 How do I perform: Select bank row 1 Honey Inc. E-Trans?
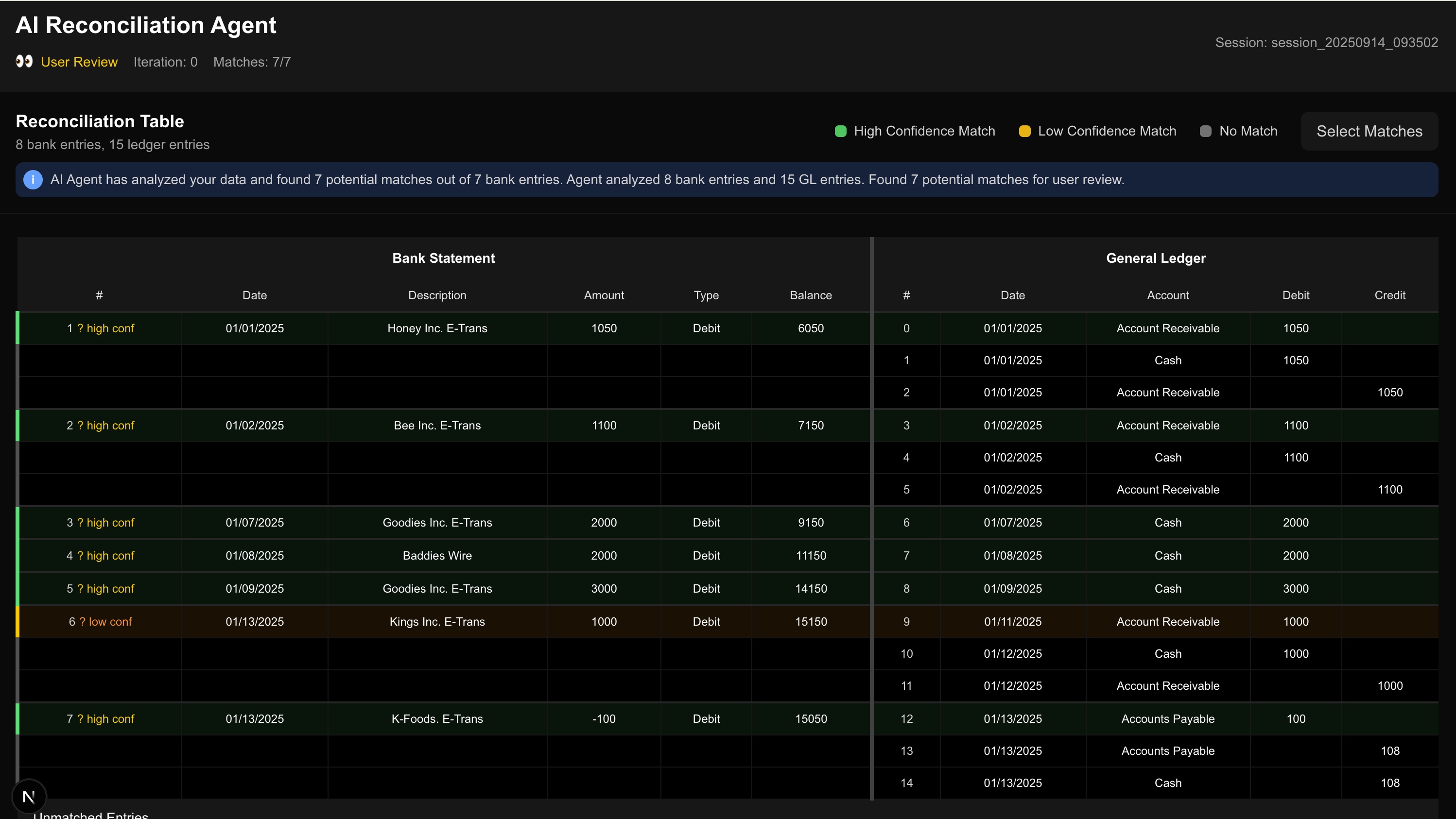coord(437,328)
